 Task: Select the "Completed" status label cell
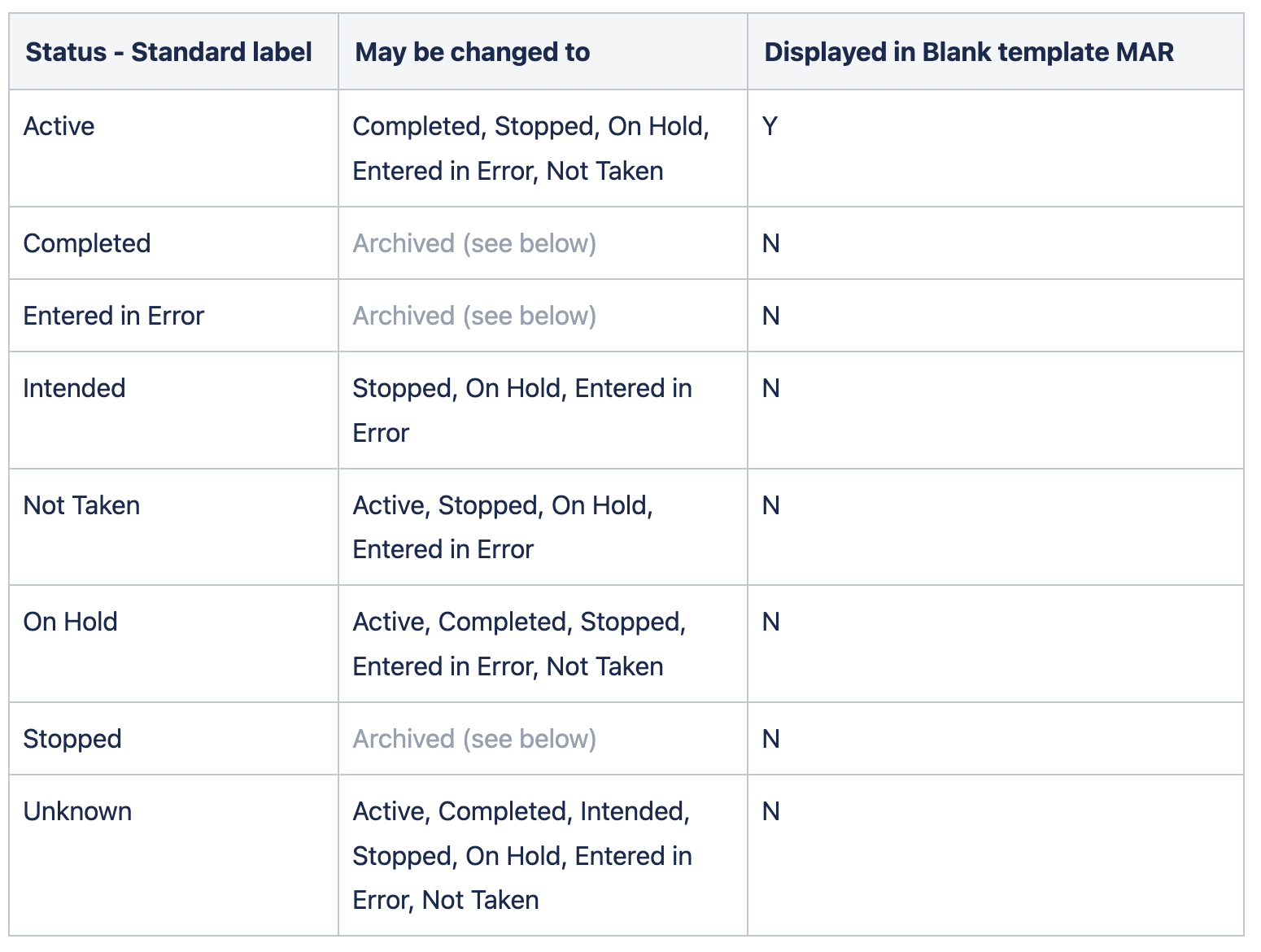click(87, 243)
